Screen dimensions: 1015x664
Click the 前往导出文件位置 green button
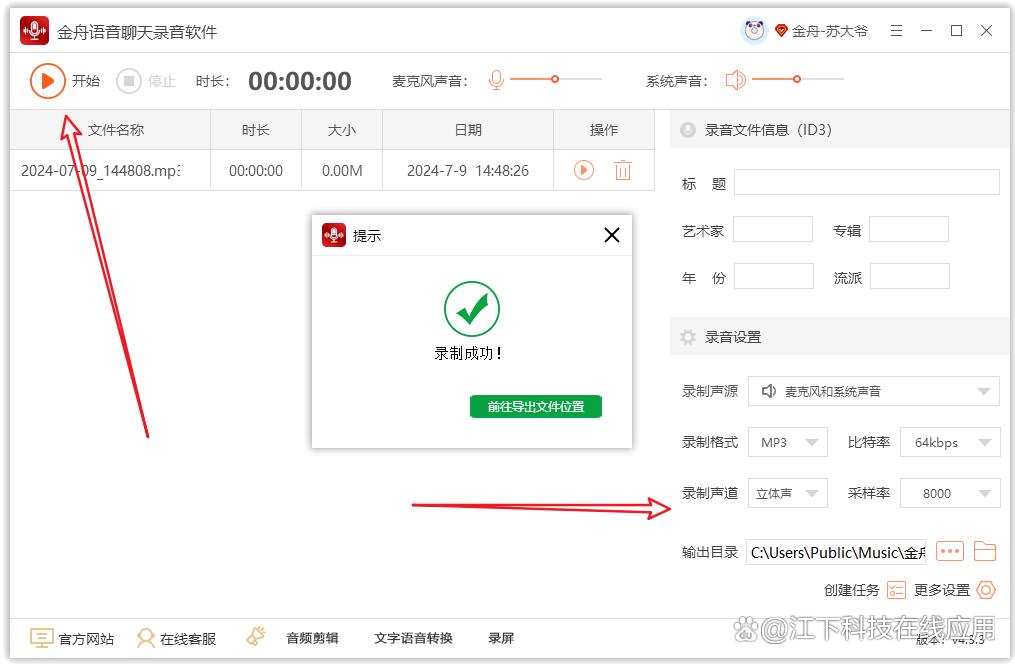(536, 406)
